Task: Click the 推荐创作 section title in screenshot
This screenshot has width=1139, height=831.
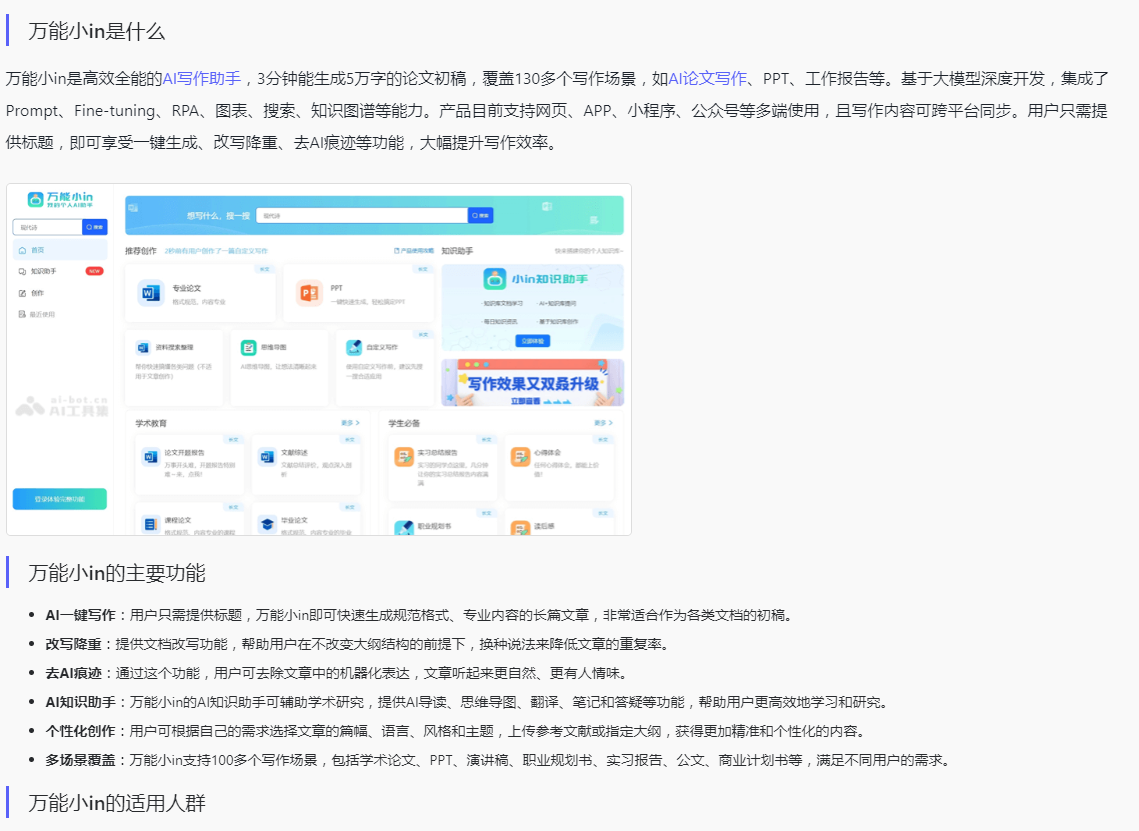Action: (x=140, y=251)
